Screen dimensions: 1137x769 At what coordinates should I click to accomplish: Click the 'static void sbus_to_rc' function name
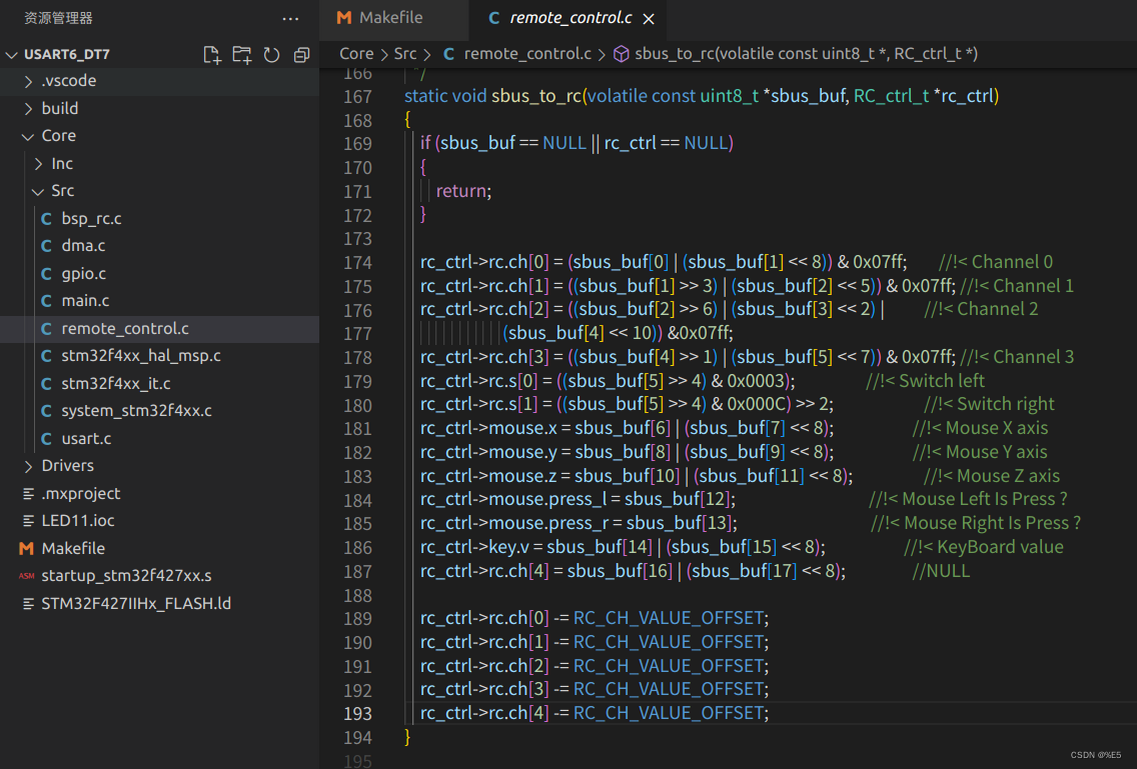[x=537, y=96]
